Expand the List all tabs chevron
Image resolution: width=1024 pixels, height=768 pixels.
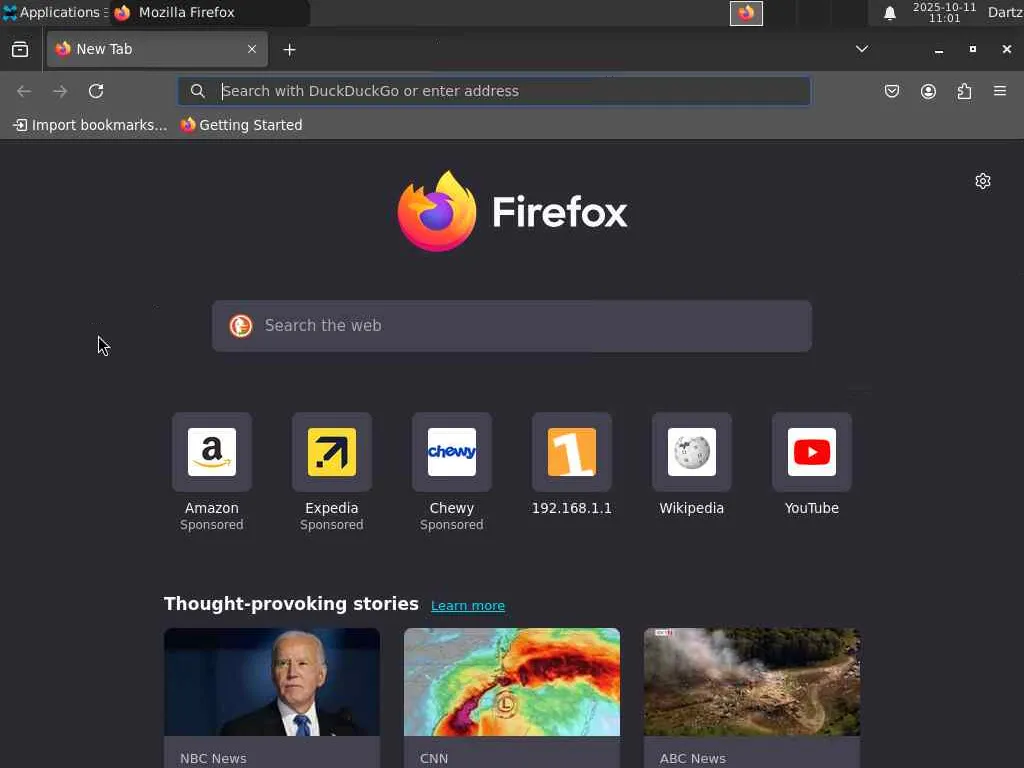[x=861, y=49]
